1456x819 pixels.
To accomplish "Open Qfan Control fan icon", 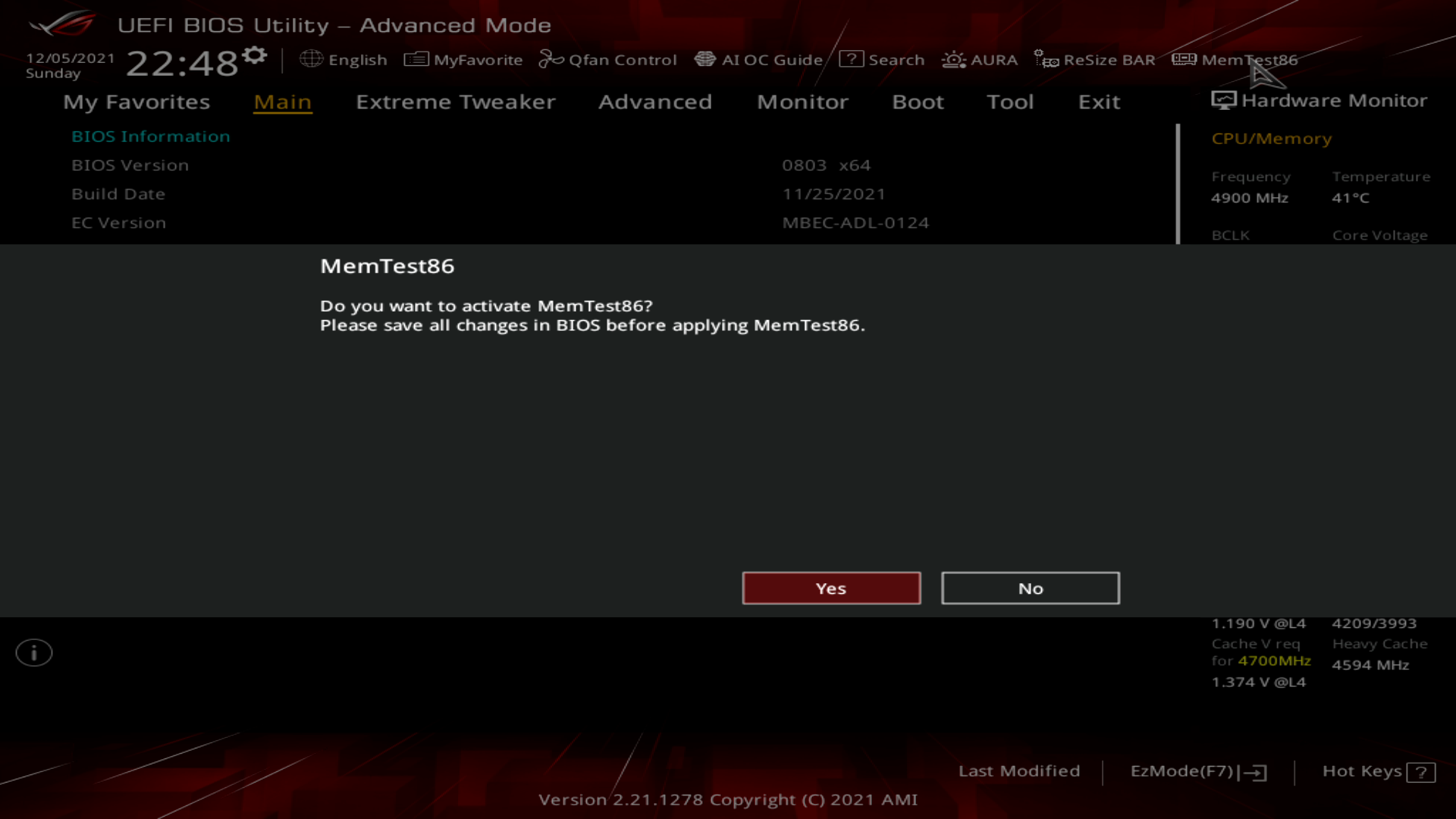I will coord(551,59).
